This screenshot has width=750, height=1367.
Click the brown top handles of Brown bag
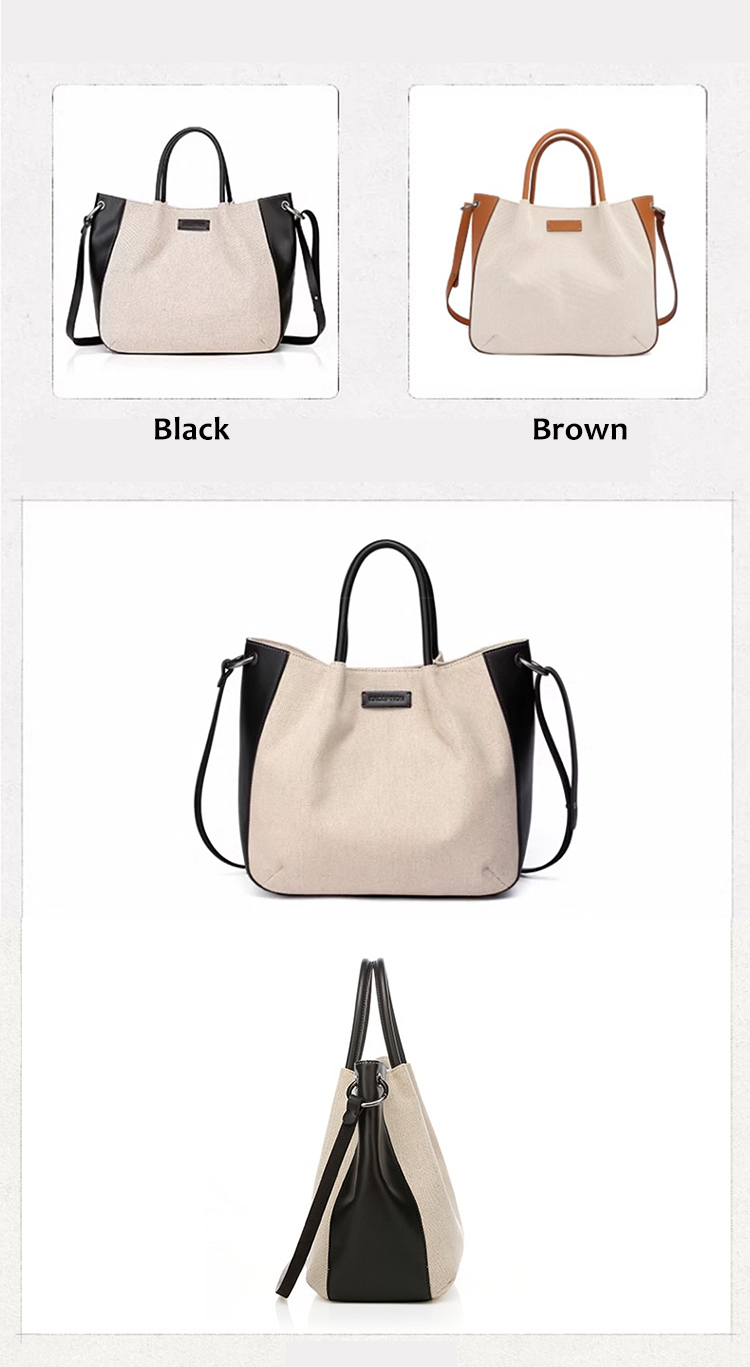[x=564, y=161]
